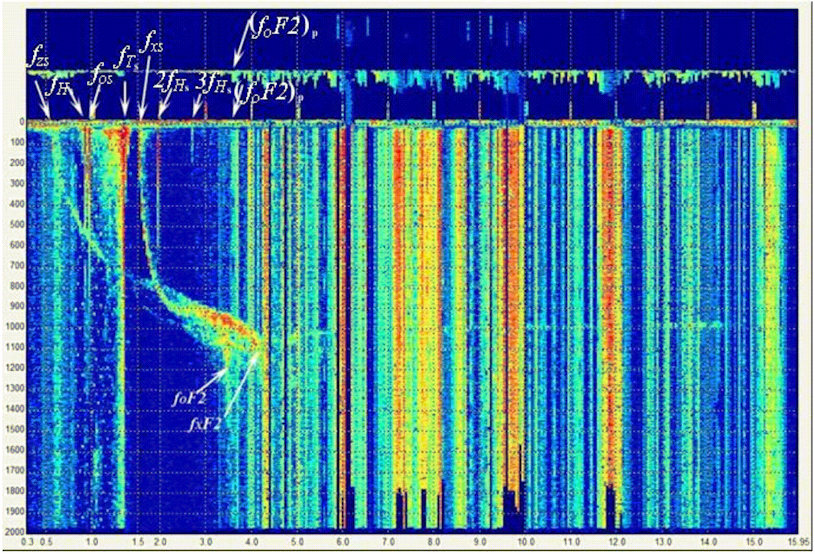Click the 6.0 frequency axis label
The width and height of the screenshot is (815, 554).
(343, 541)
